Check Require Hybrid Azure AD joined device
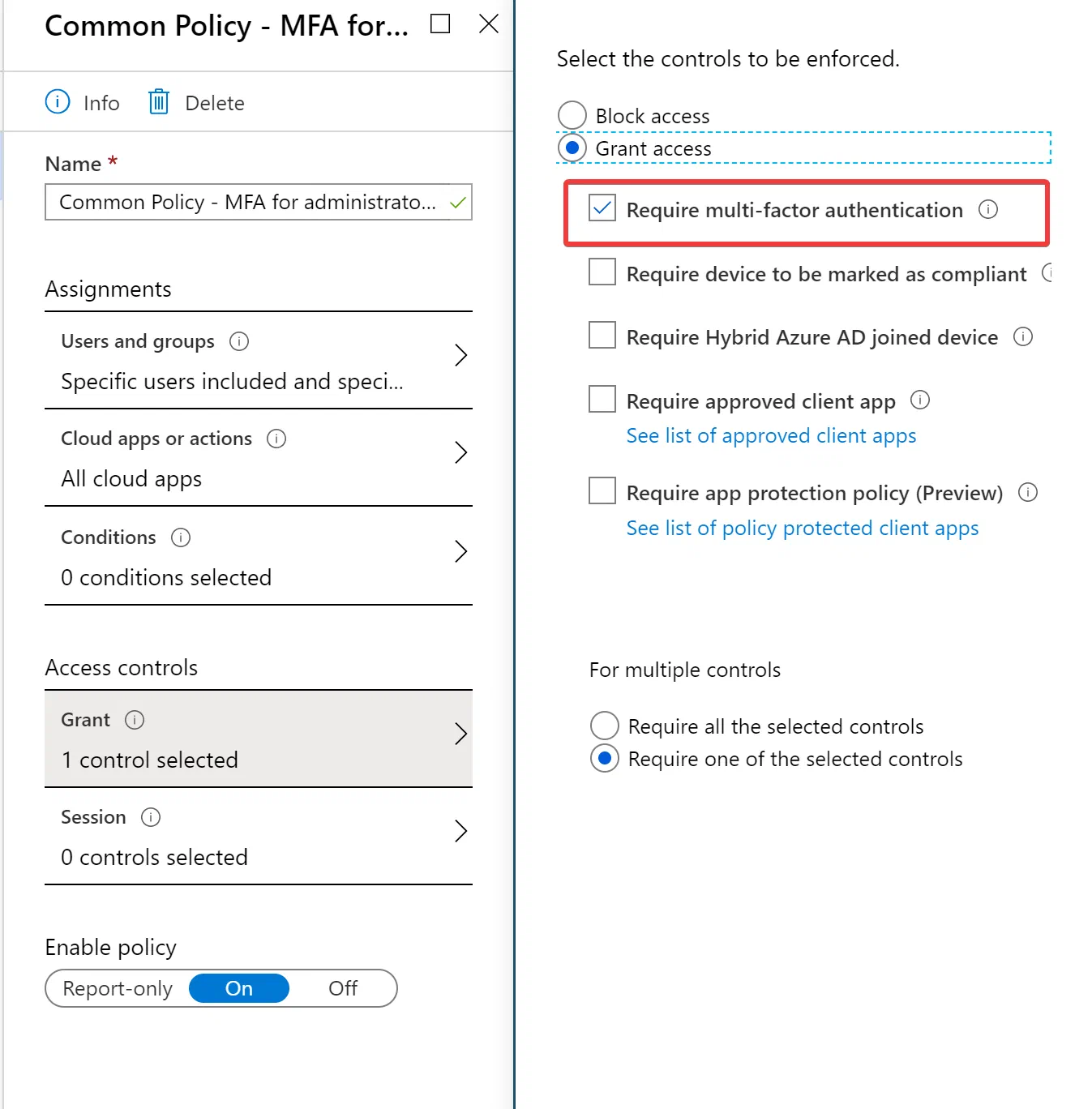The width and height of the screenshot is (1092, 1109). pos(602,335)
